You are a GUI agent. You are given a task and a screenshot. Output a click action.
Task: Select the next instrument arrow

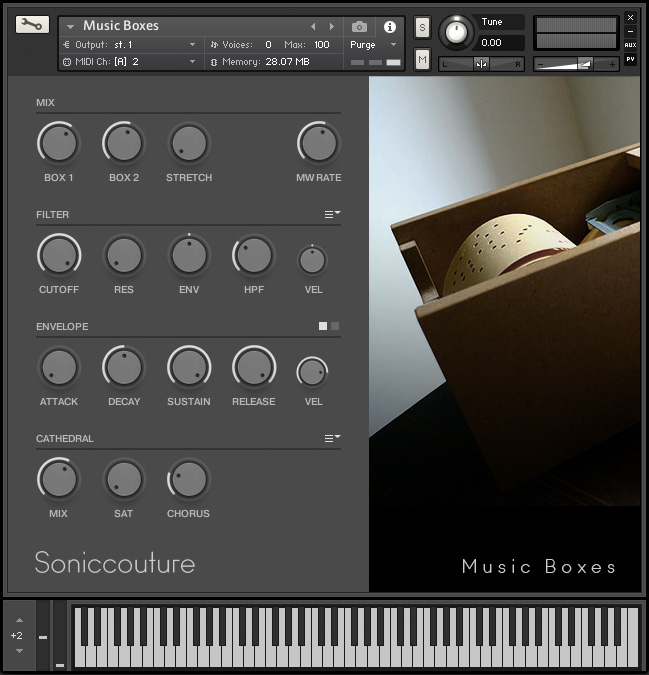coord(332,27)
